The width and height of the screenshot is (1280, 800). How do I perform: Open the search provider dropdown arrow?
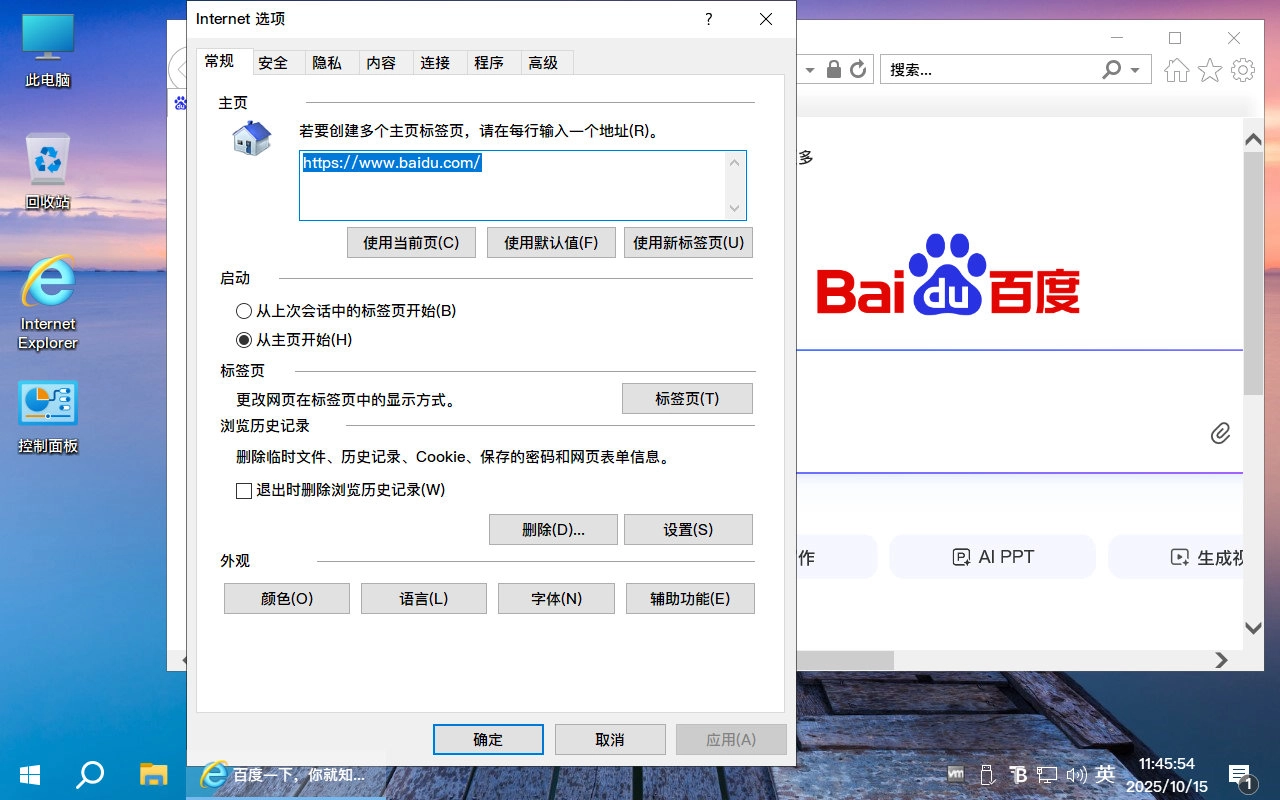pyautogui.click(x=1133, y=69)
